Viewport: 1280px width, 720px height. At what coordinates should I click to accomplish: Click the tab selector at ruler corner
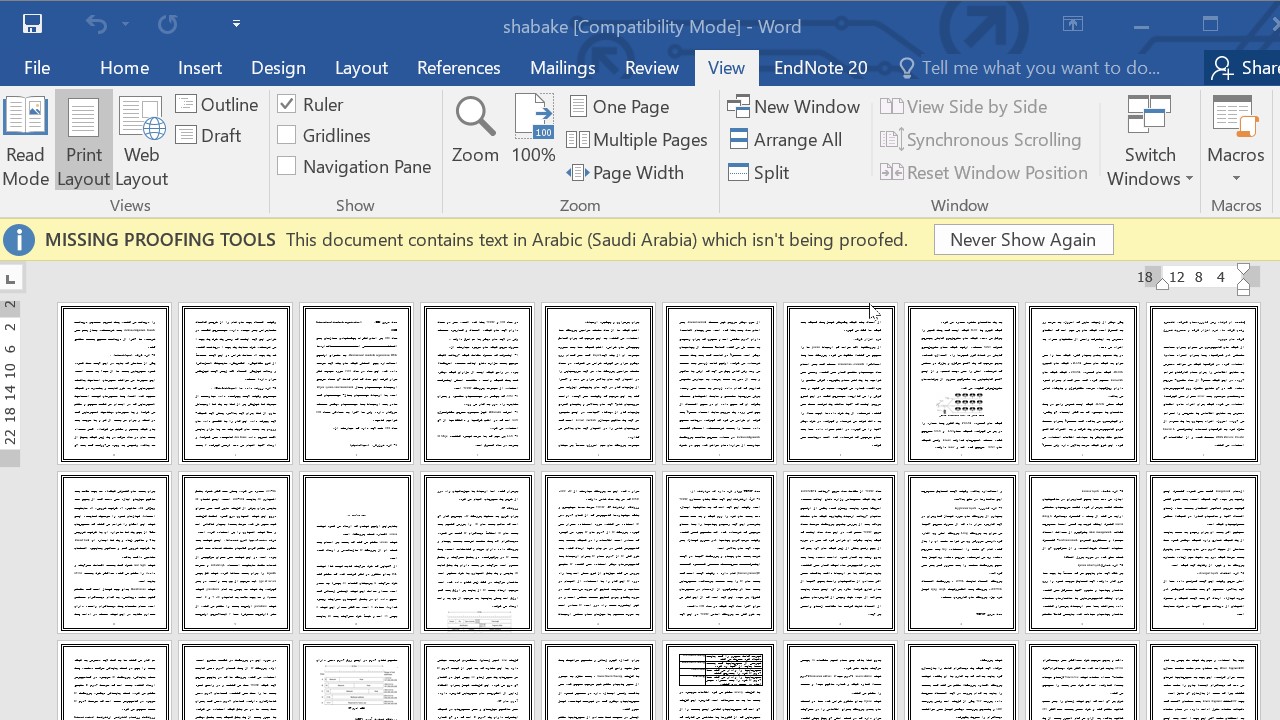coord(10,279)
